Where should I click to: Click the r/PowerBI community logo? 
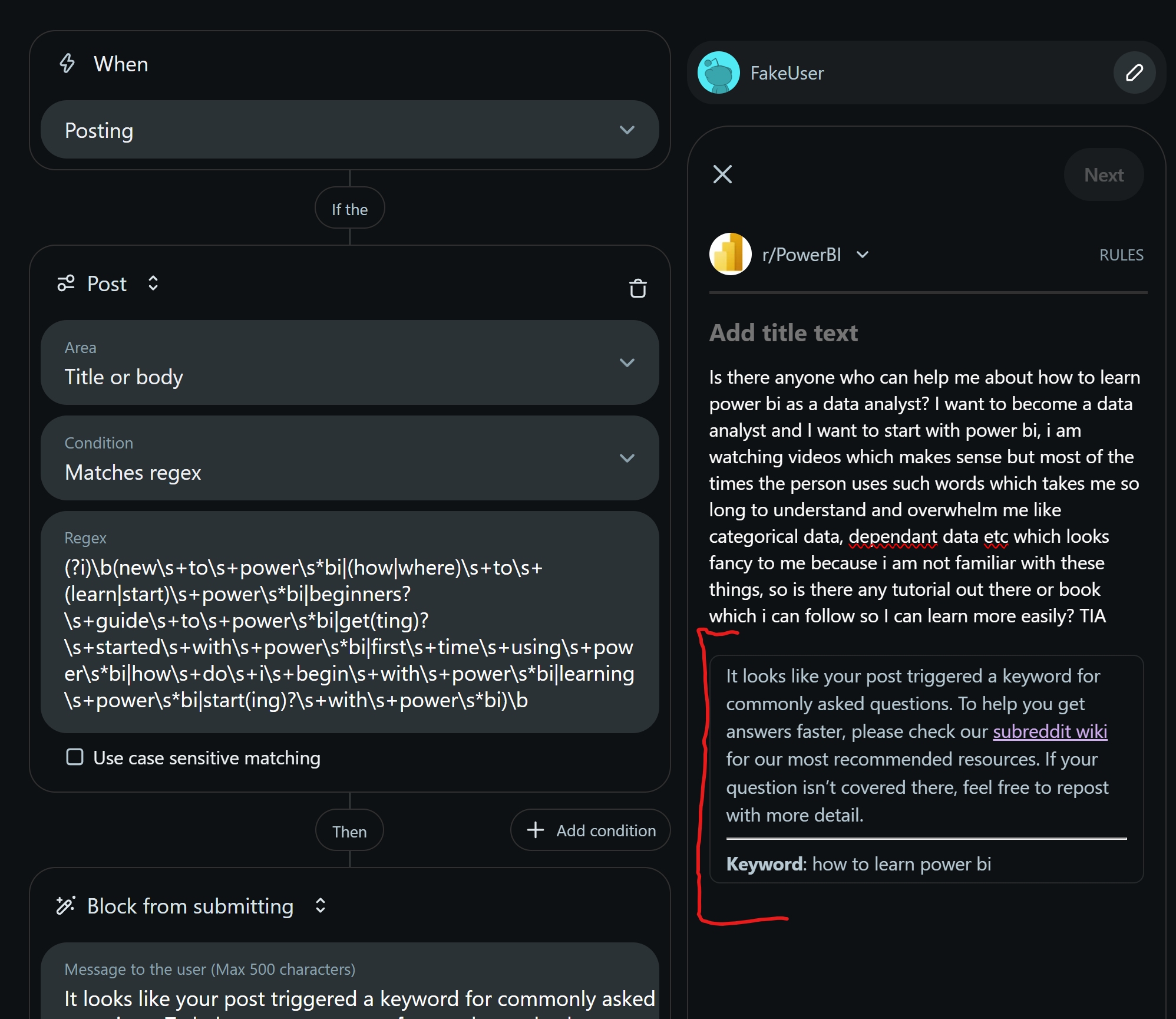(730, 255)
